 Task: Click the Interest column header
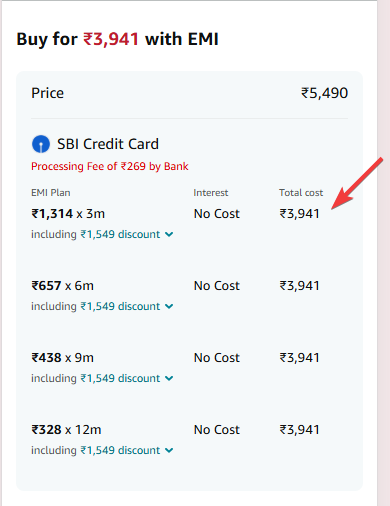pos(211,193)
